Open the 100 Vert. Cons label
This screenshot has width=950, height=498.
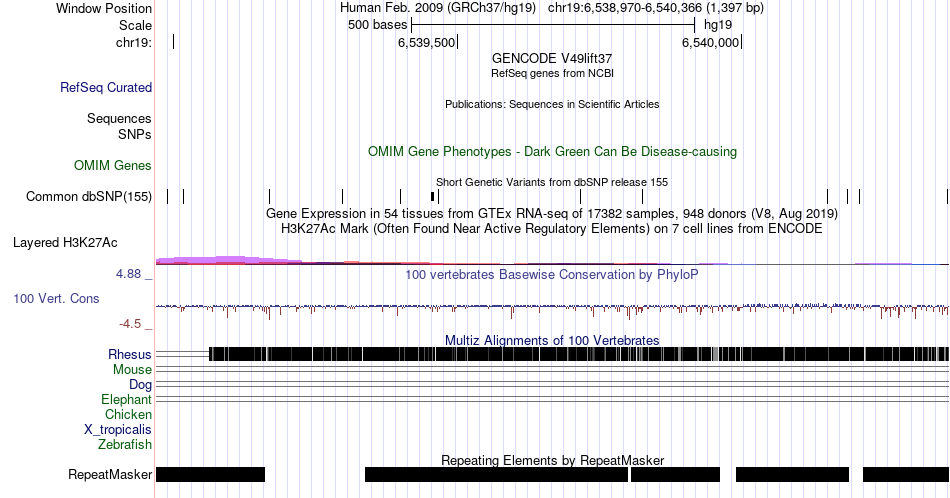point(56,298)
